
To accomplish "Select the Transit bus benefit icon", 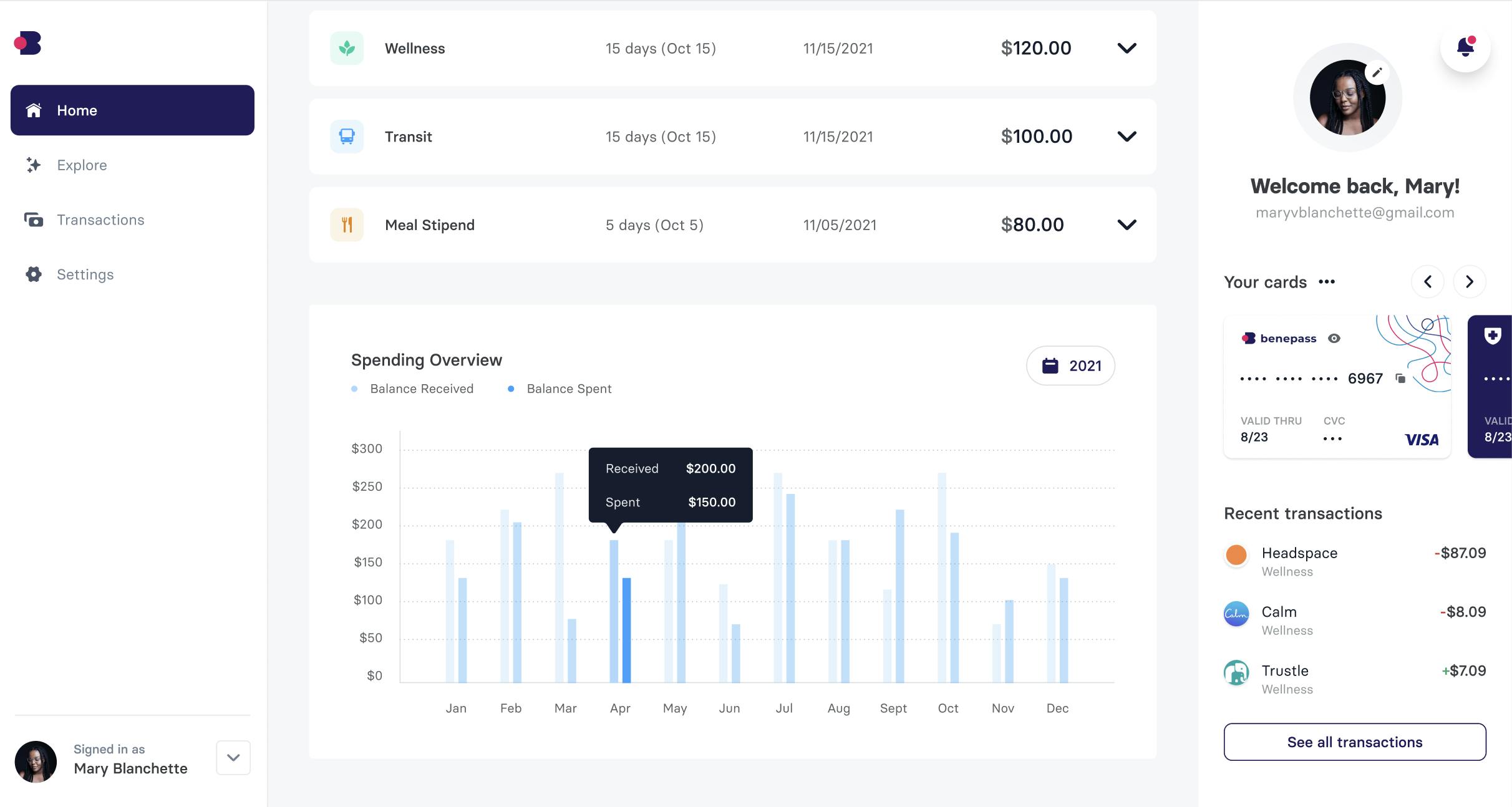I will pyautogui.click(x=346, y=136).
